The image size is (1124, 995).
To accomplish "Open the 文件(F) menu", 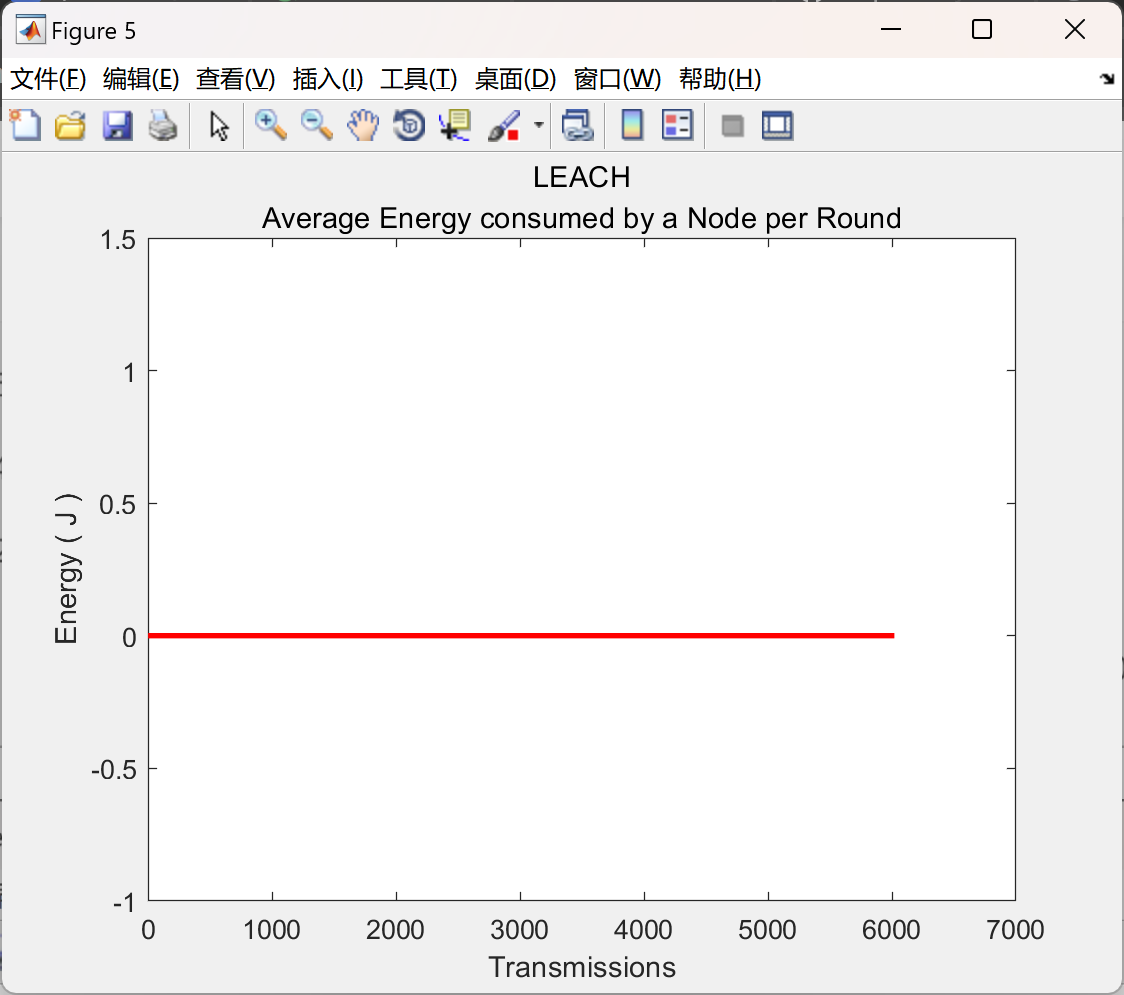I will (48, 79).
